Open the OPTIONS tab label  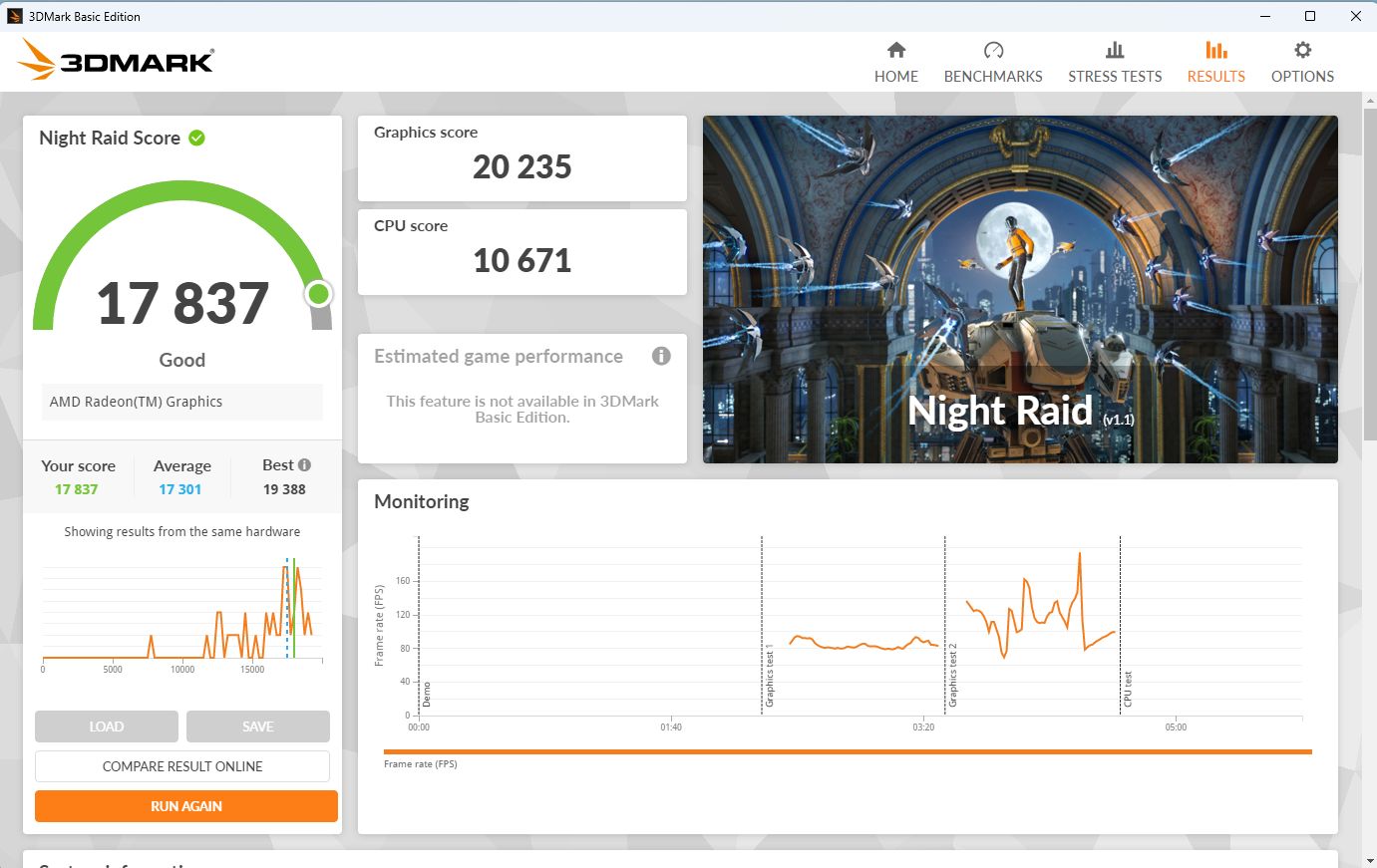(1302, 77)
